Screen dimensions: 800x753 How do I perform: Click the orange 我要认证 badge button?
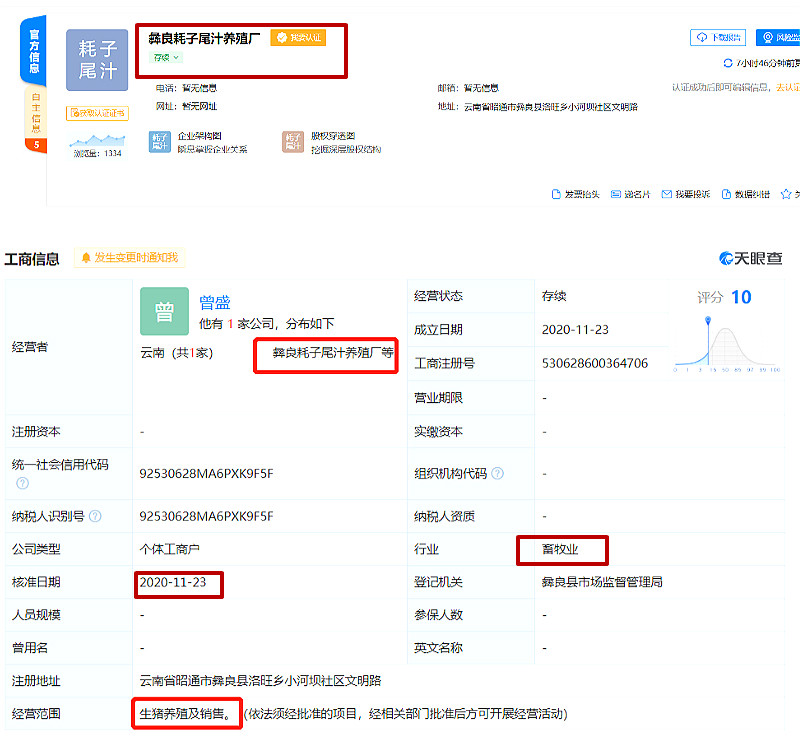tap(298, 38)
